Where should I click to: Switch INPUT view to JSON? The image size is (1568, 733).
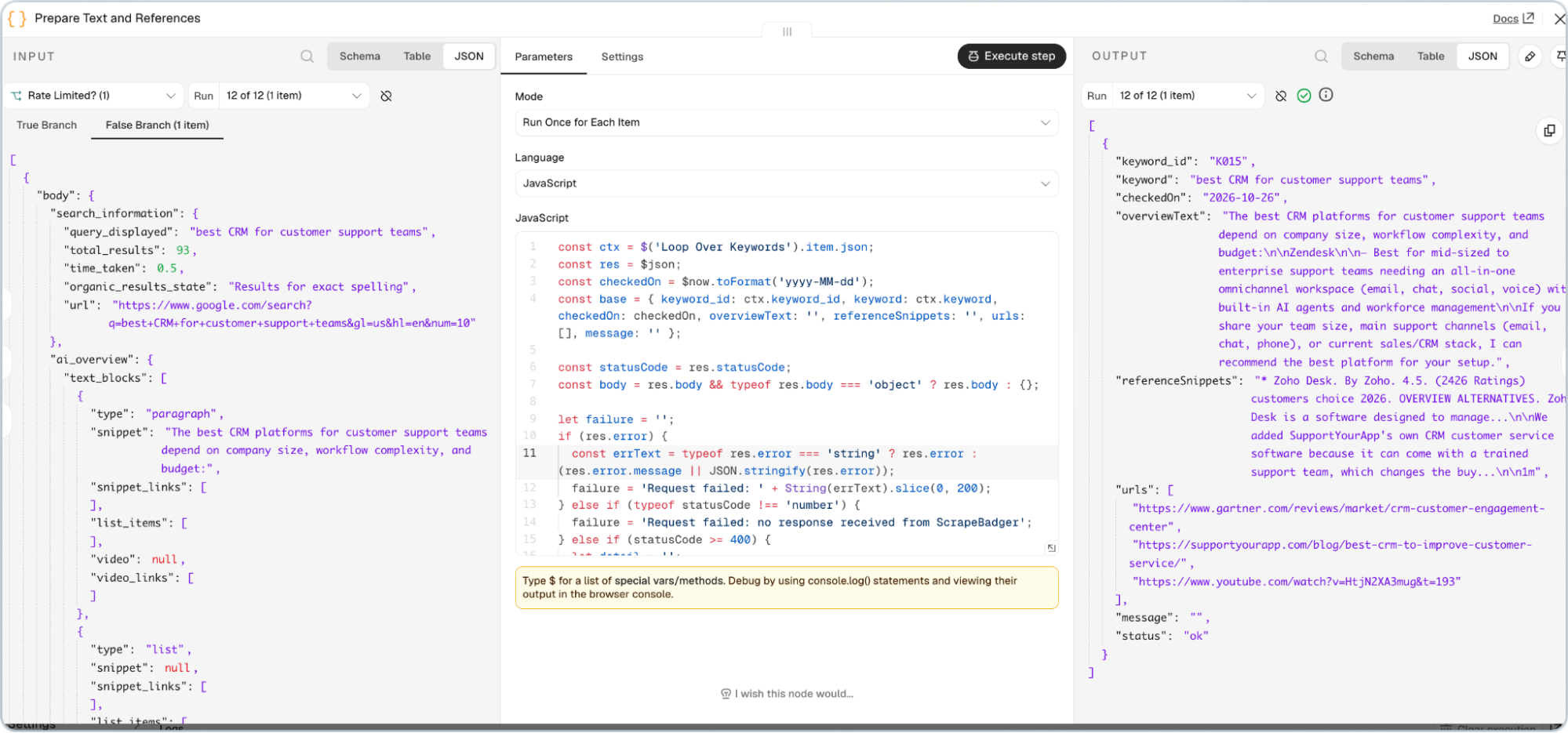pos(469,56)
